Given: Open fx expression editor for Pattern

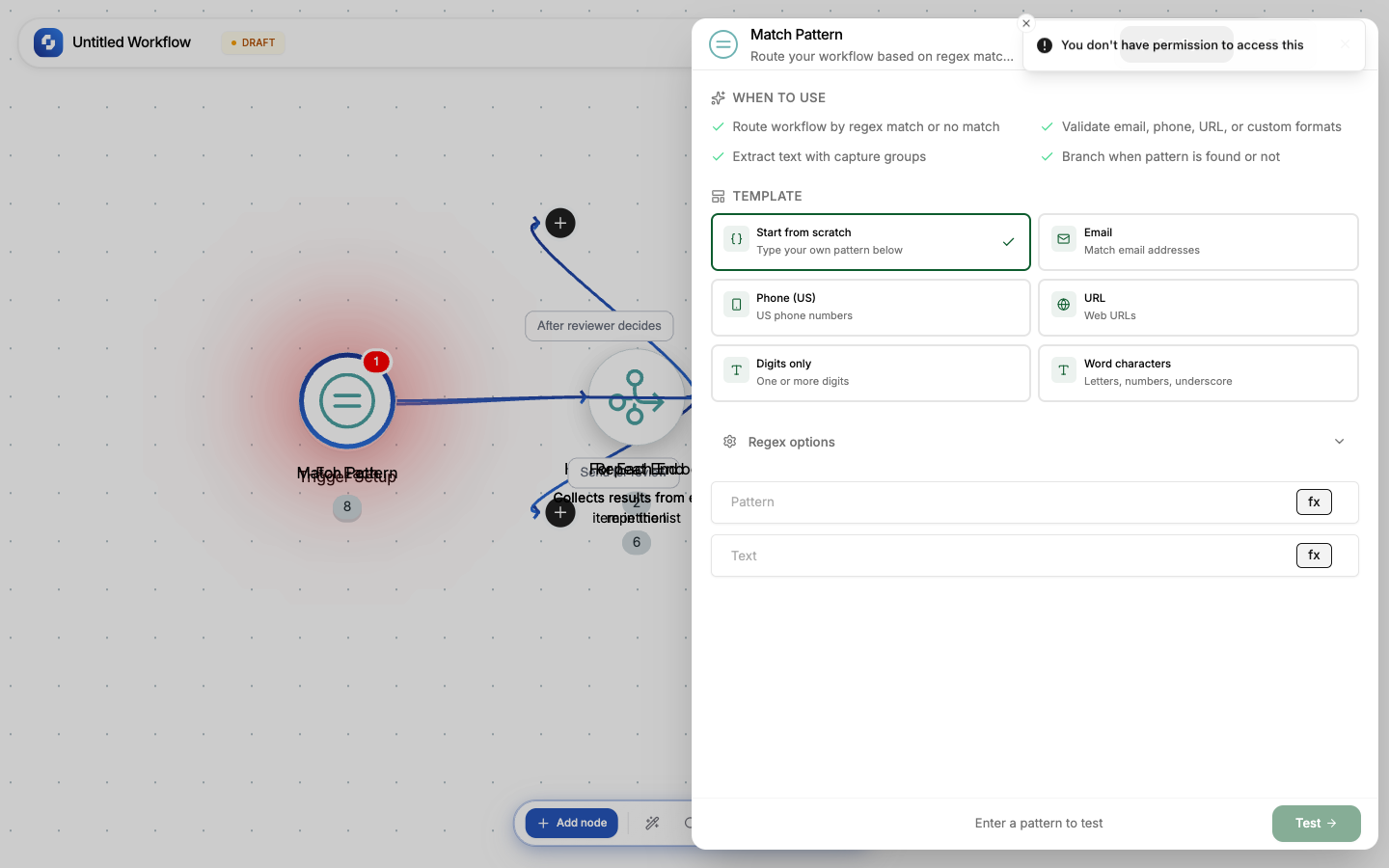Looking at the screenshot, I should coord(1314,502).
